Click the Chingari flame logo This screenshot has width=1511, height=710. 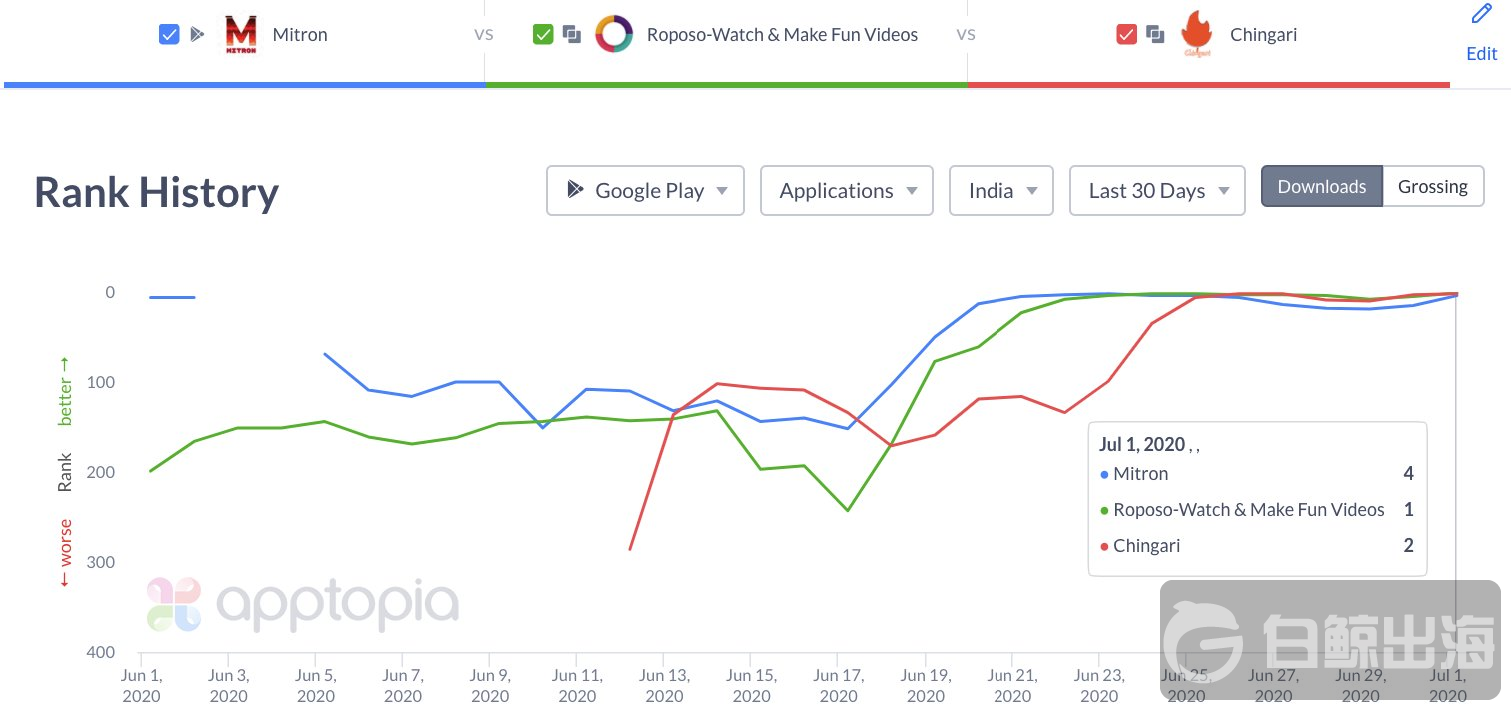pyautogui.click(x=1196, y=35)
